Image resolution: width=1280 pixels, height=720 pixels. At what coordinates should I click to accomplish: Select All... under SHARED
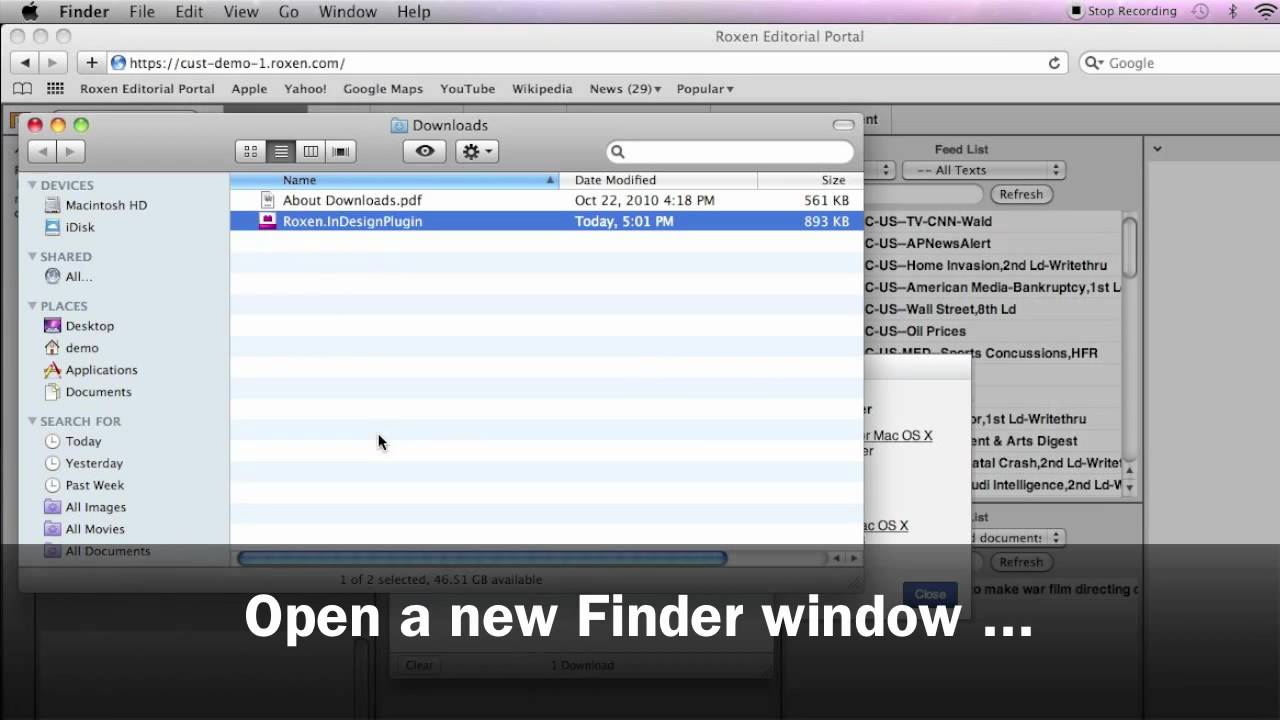68,277
